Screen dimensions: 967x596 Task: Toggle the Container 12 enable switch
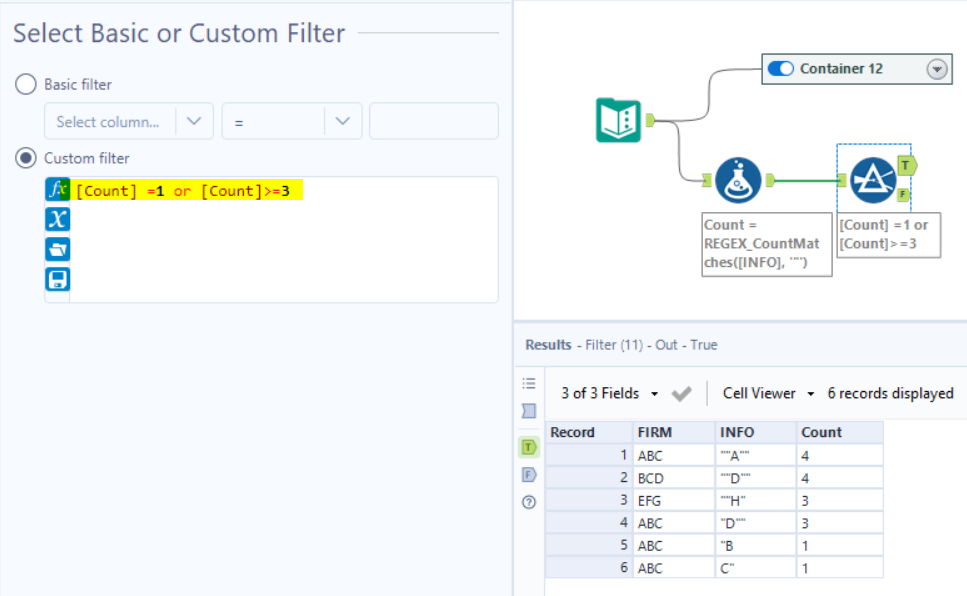781,68
